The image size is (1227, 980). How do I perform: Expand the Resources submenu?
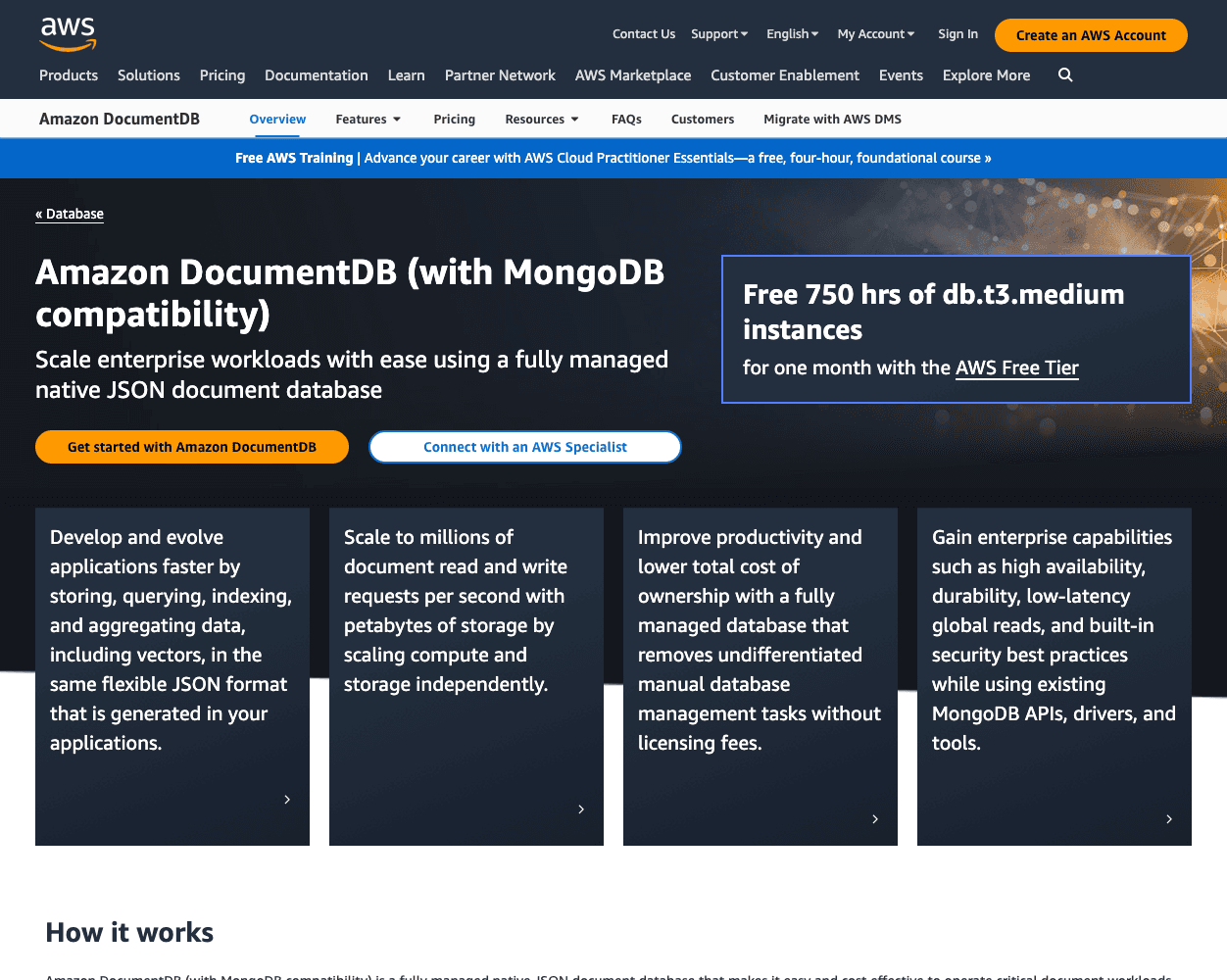(x=542, y=120)
